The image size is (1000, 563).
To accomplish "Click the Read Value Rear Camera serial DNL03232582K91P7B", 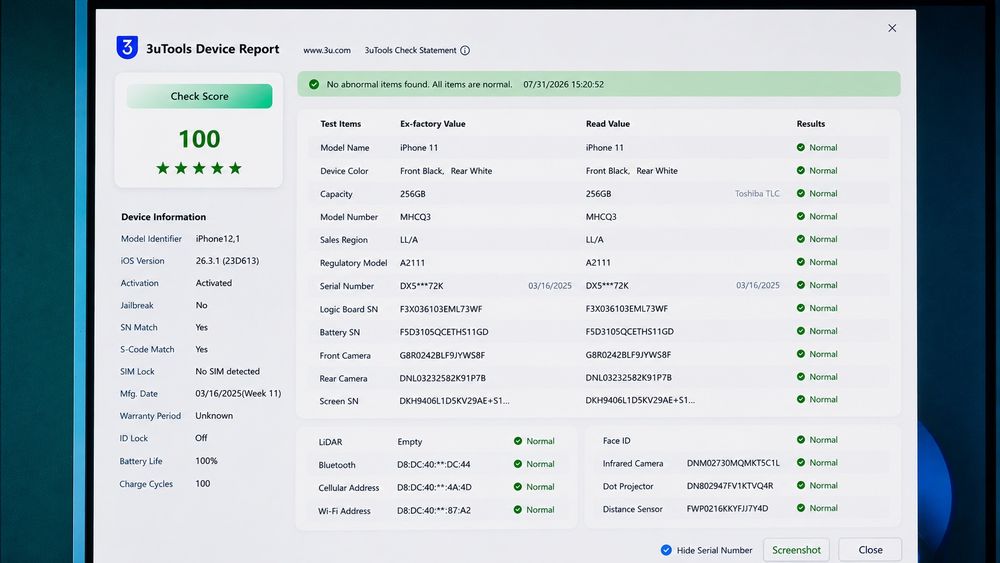I will pyautogui.click(x=628, y=377).
